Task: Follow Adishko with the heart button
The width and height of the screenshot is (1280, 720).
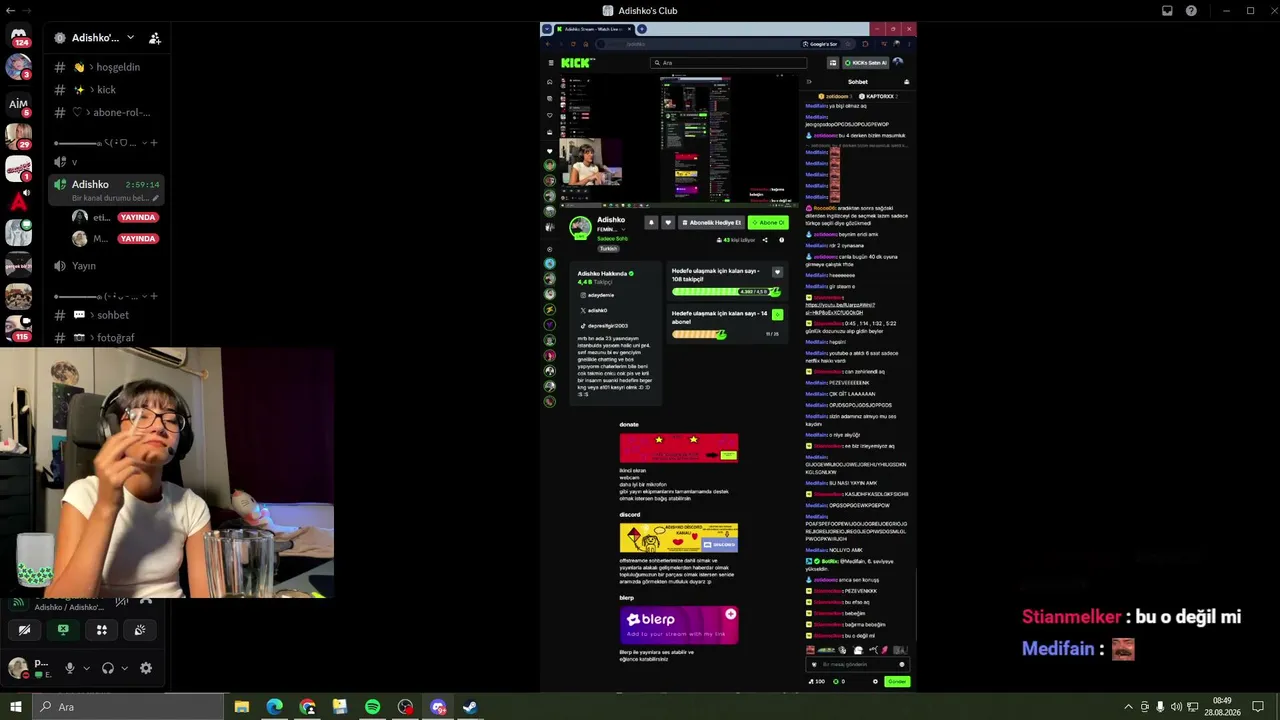Action: (x=668, y=223)
